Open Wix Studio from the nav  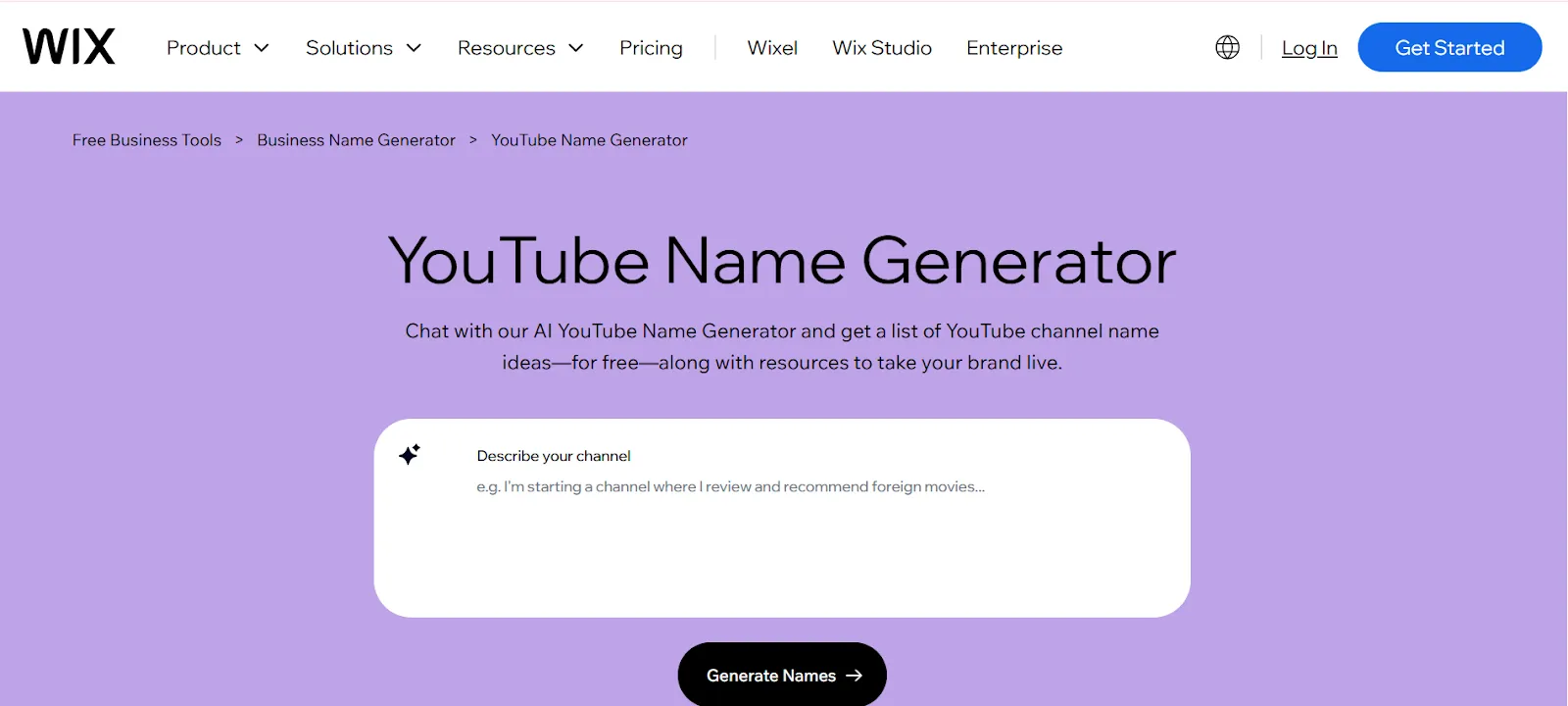tap(882, 48)
